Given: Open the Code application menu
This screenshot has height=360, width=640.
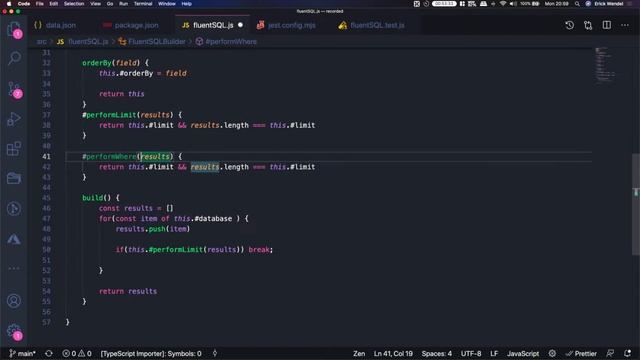Looking at the screenshot, I should pyautogui.click(x=24, y=4).
